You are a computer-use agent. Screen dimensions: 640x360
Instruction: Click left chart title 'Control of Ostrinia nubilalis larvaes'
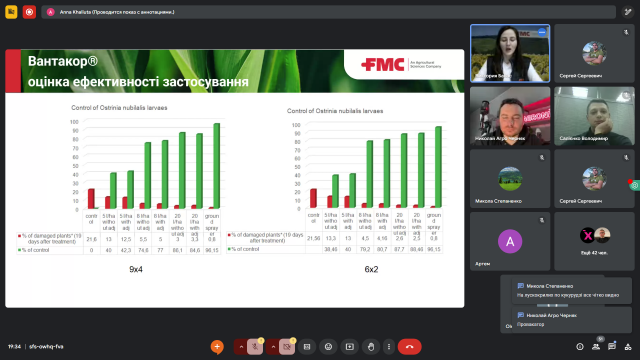click(x=119, y=108)
